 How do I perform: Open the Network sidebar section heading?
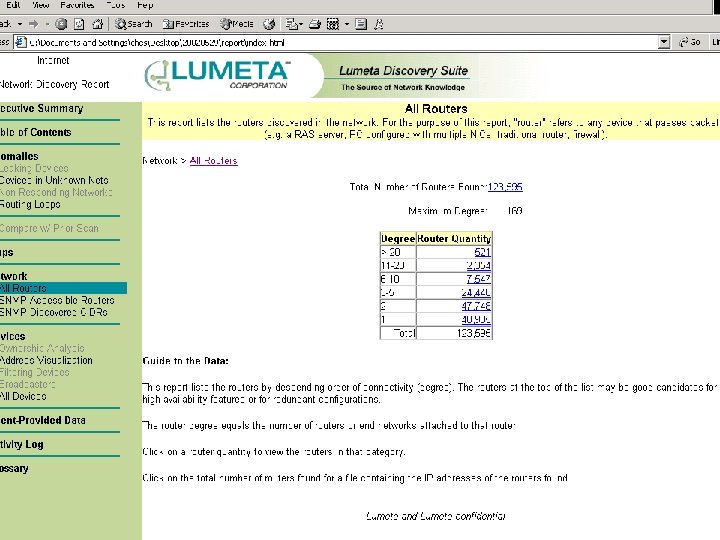tap(14, 276)
